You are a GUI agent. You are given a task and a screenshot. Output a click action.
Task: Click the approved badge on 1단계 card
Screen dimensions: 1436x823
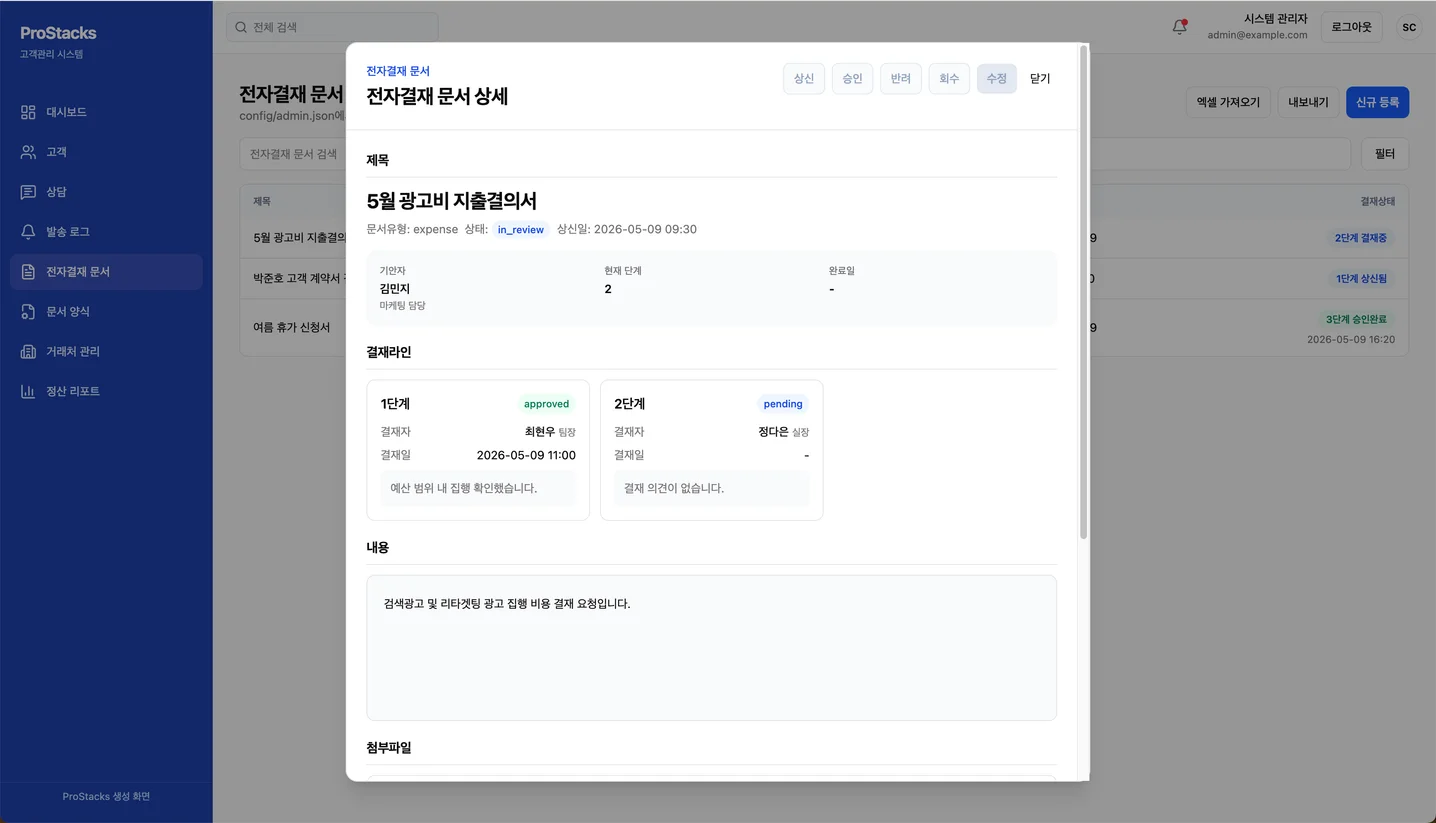pyautogui.click(x=547, y=404)
